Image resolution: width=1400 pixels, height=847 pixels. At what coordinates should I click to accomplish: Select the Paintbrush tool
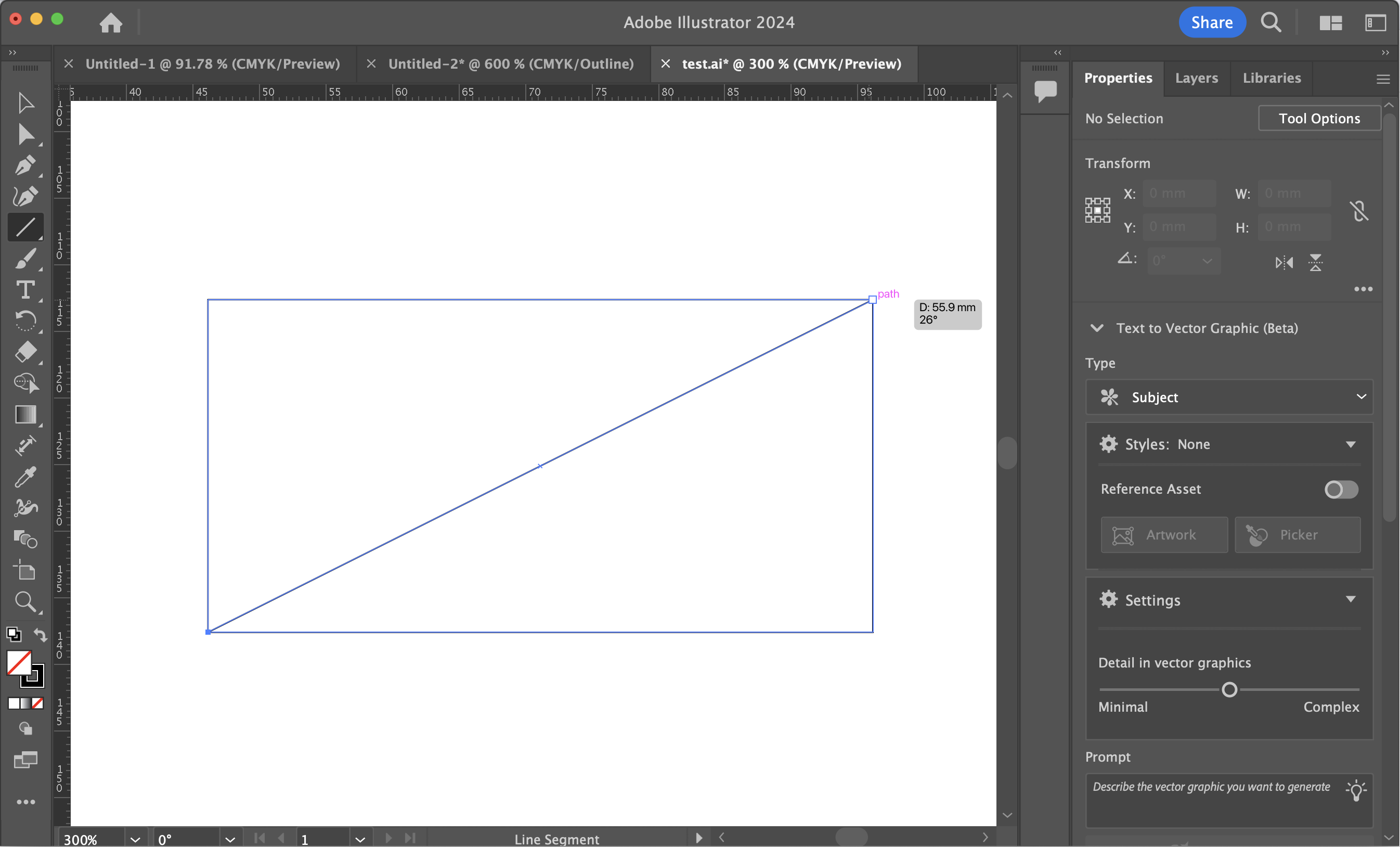pyautogui.click(x=25, y=259)
